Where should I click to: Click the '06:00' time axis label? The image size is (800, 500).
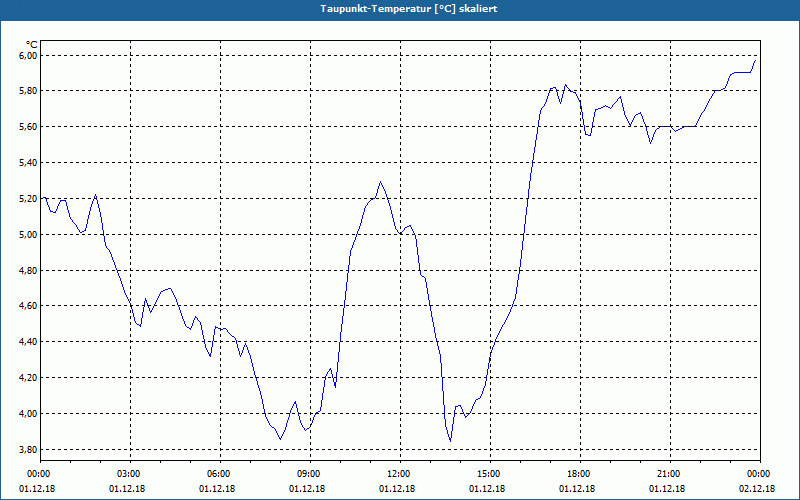tap(220, 474)
